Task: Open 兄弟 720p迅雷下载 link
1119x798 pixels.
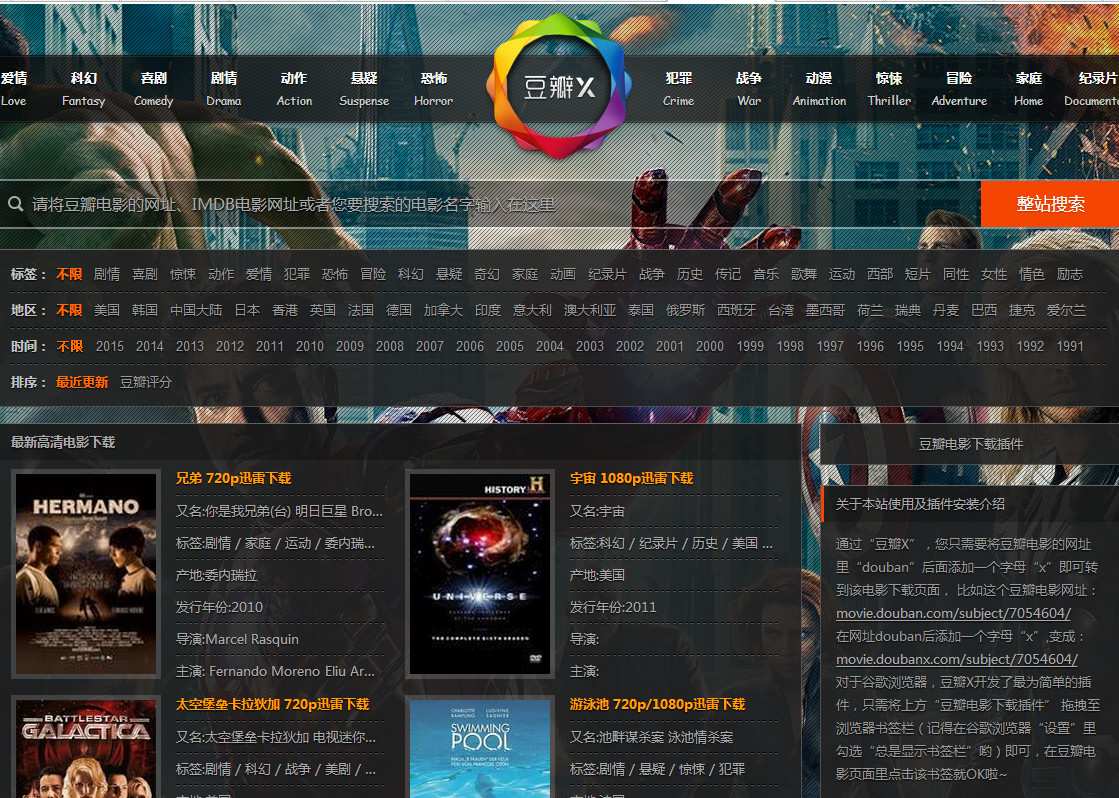Action: pyautogui.click(x=233, y=478)
